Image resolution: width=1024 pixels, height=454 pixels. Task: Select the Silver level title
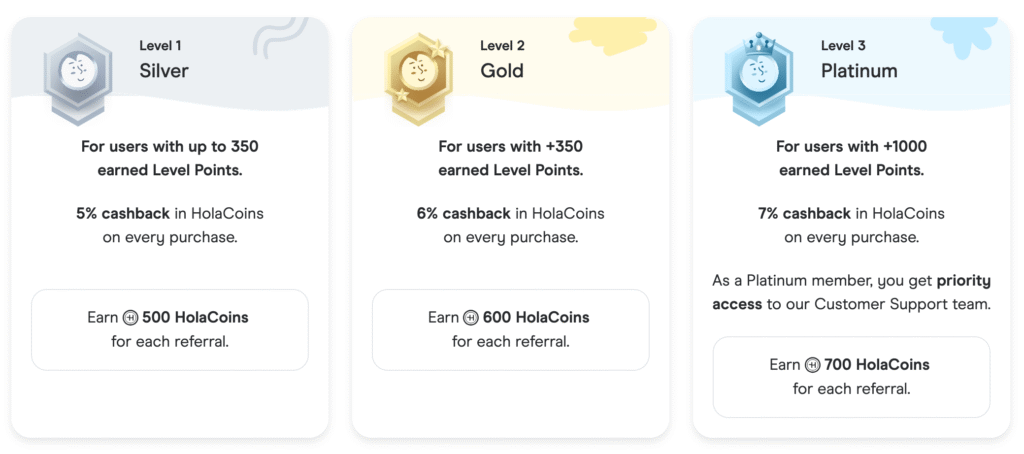[x=164, y=71]
